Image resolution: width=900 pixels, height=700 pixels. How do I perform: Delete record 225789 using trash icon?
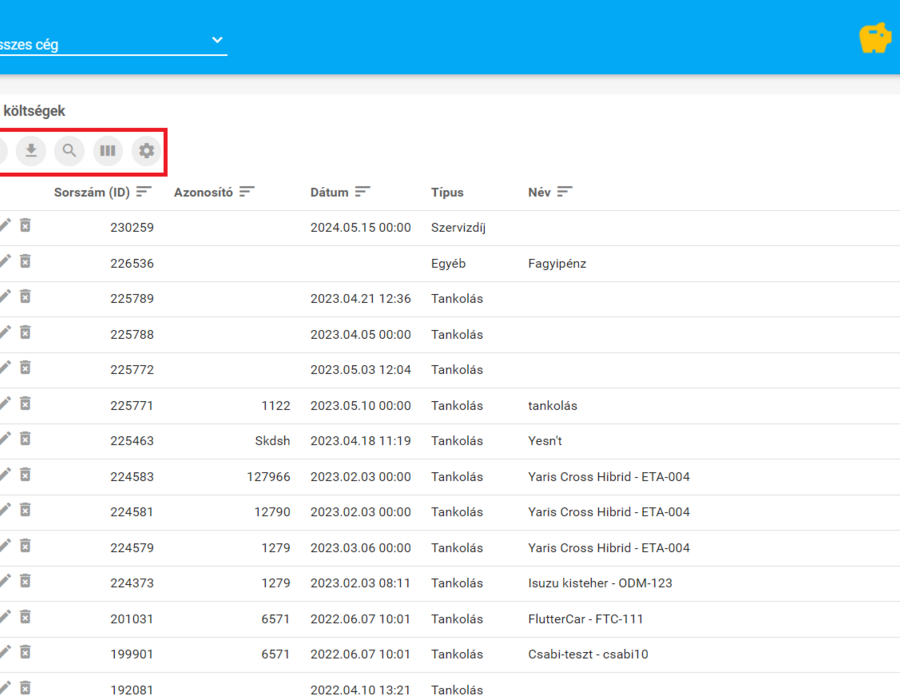pos(25,297)
